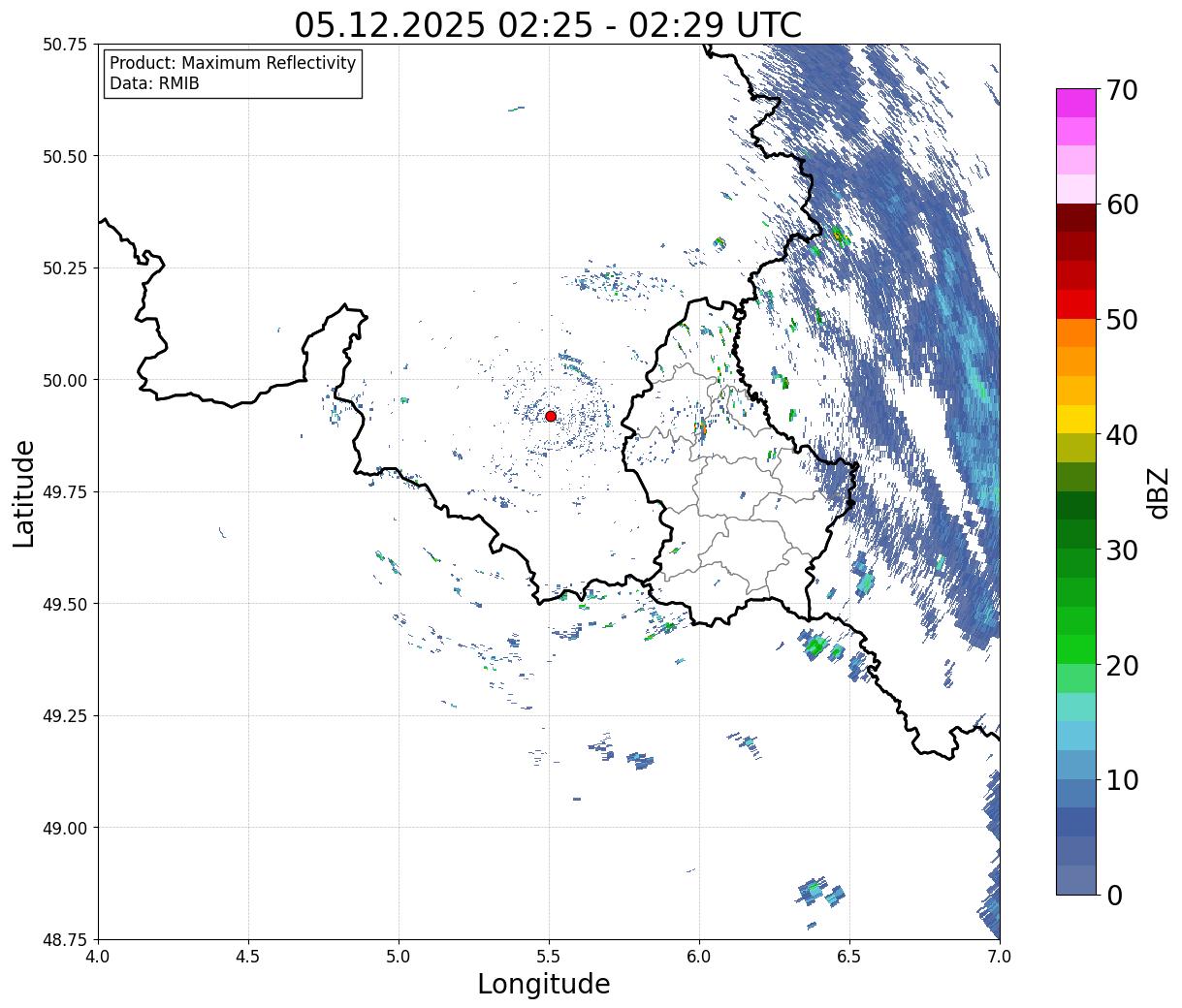Click the bright green colorbar segment near 20
The height and width of the screenshot is (1008, 1182).
[1076, 649]
